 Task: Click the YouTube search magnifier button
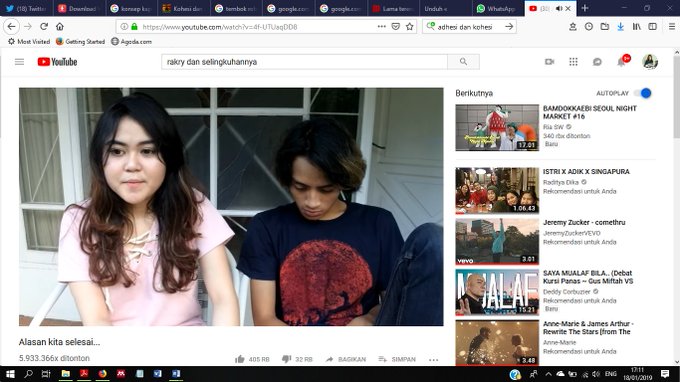(463, 62)
